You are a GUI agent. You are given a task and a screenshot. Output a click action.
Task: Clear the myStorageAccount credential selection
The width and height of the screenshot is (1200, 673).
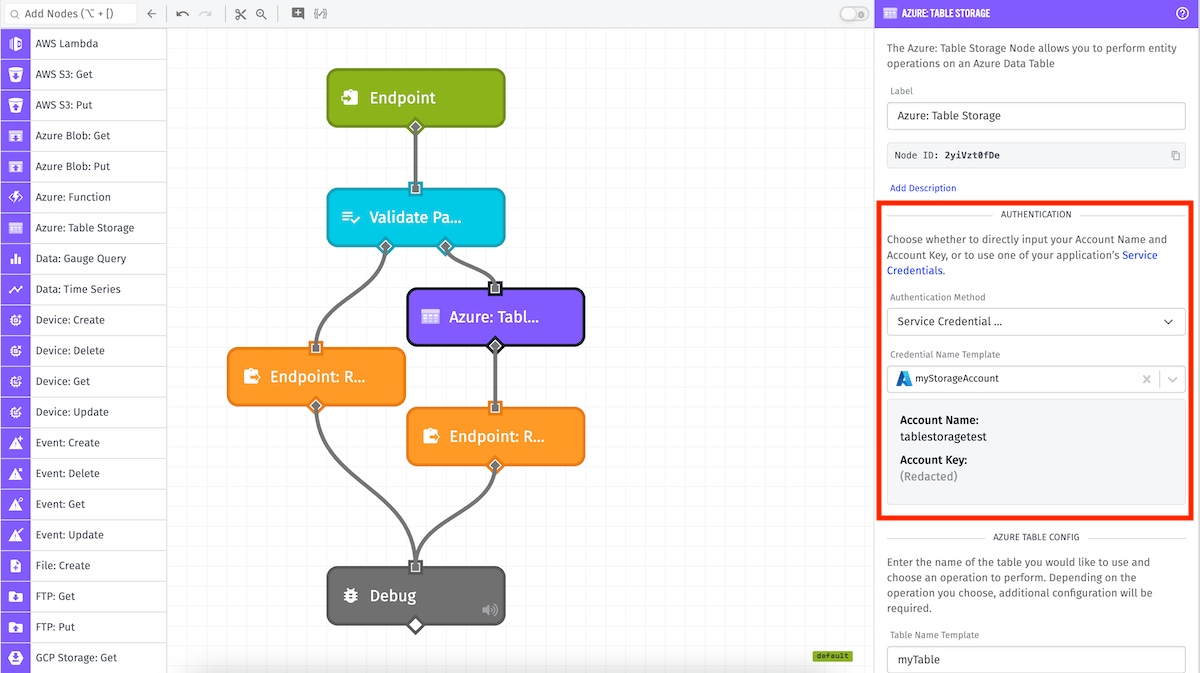1147,379
